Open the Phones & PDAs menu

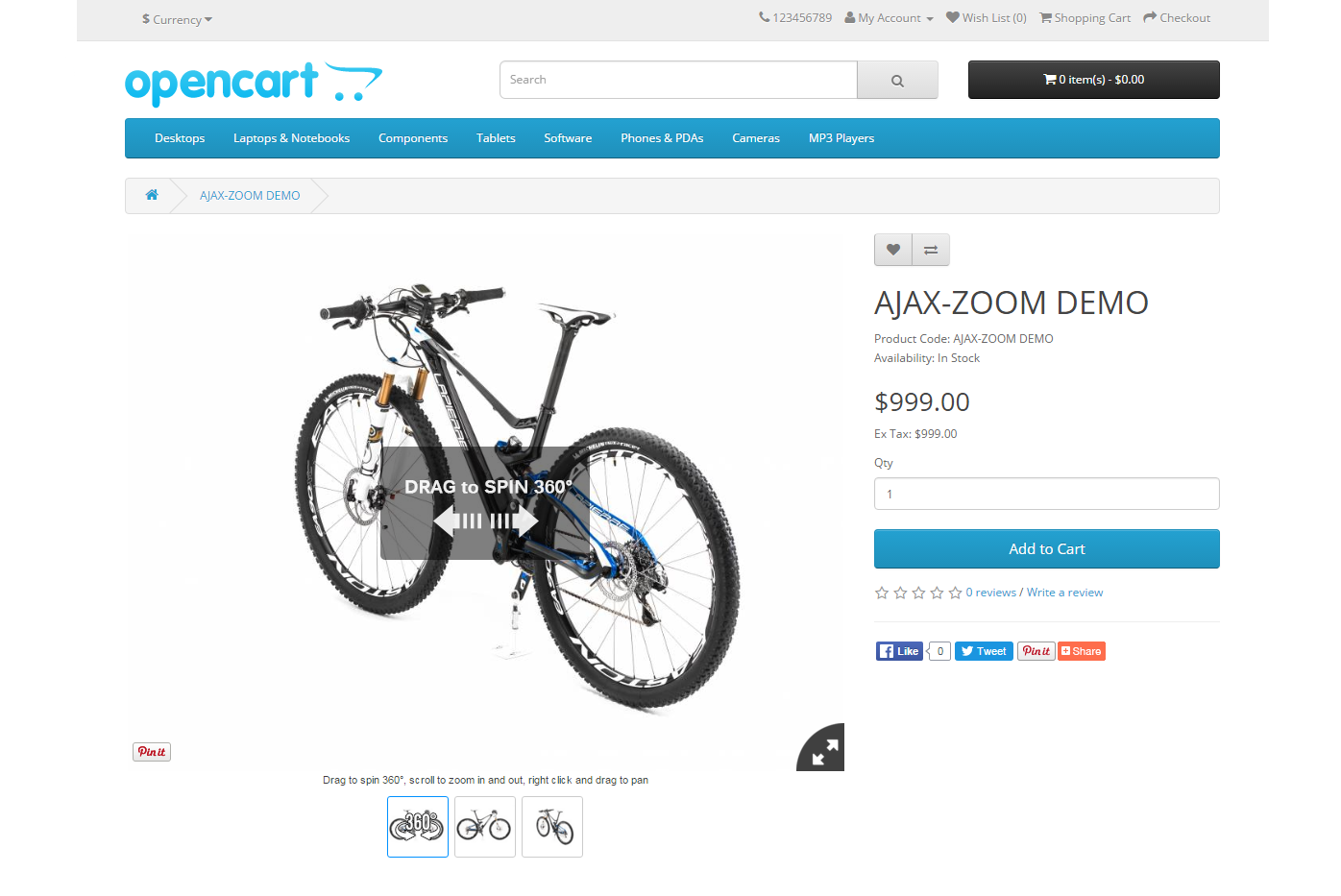point(662,138)
